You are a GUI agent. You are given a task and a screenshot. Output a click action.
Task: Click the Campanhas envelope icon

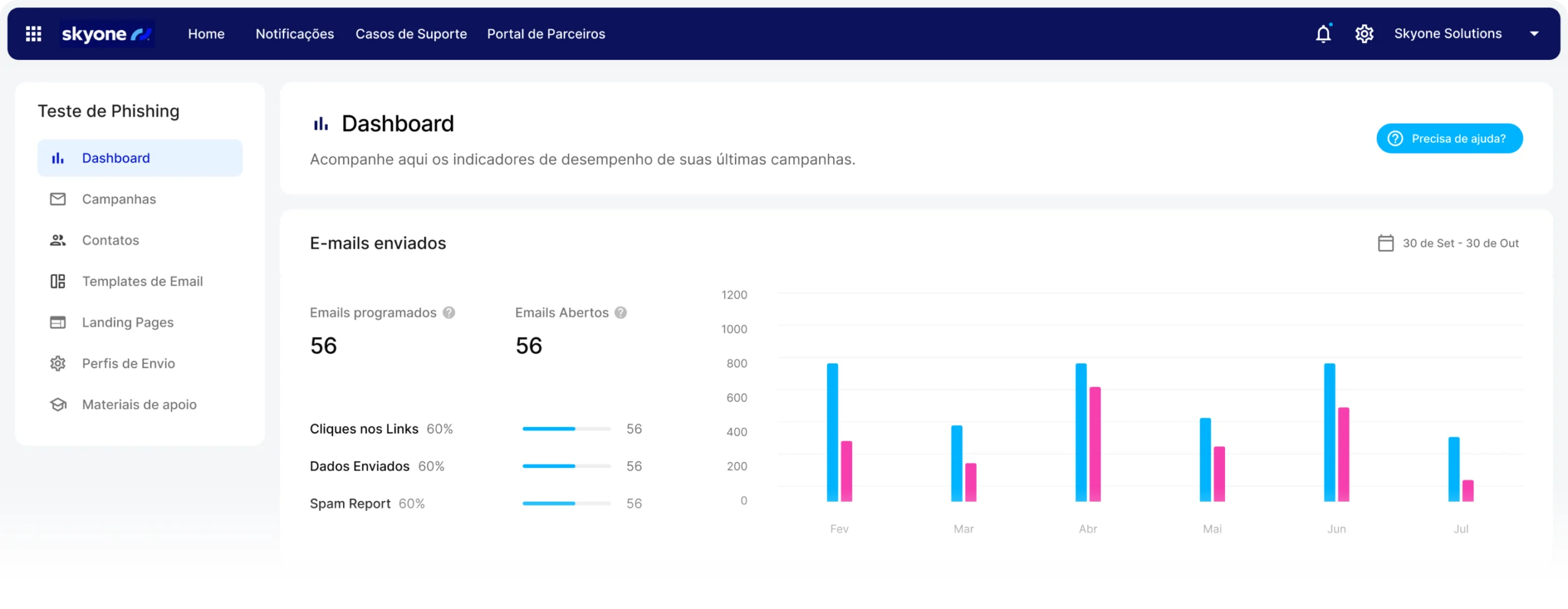coord(58,199)
